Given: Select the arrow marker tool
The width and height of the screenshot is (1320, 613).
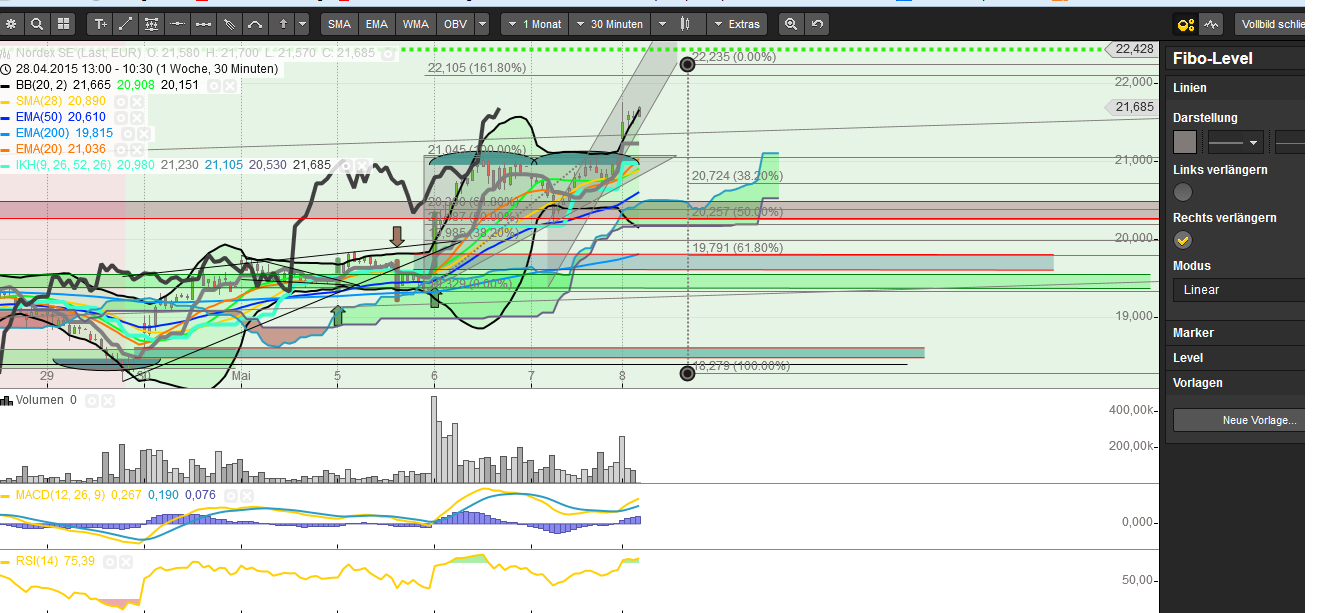Looking at the screenshot, I should tap(281, 23).
